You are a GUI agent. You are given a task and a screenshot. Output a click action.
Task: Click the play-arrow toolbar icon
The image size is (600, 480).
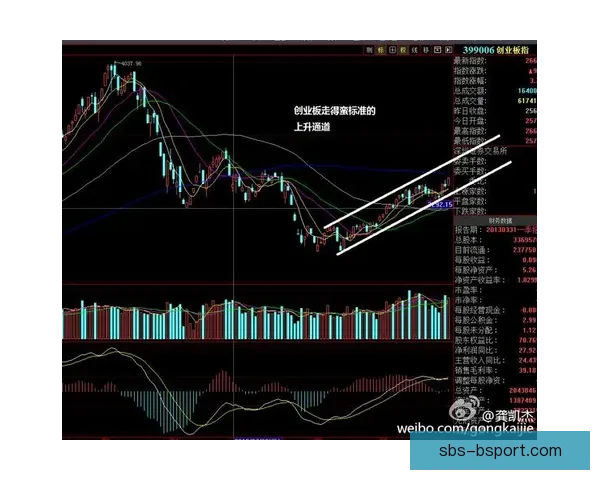point(448,50)
